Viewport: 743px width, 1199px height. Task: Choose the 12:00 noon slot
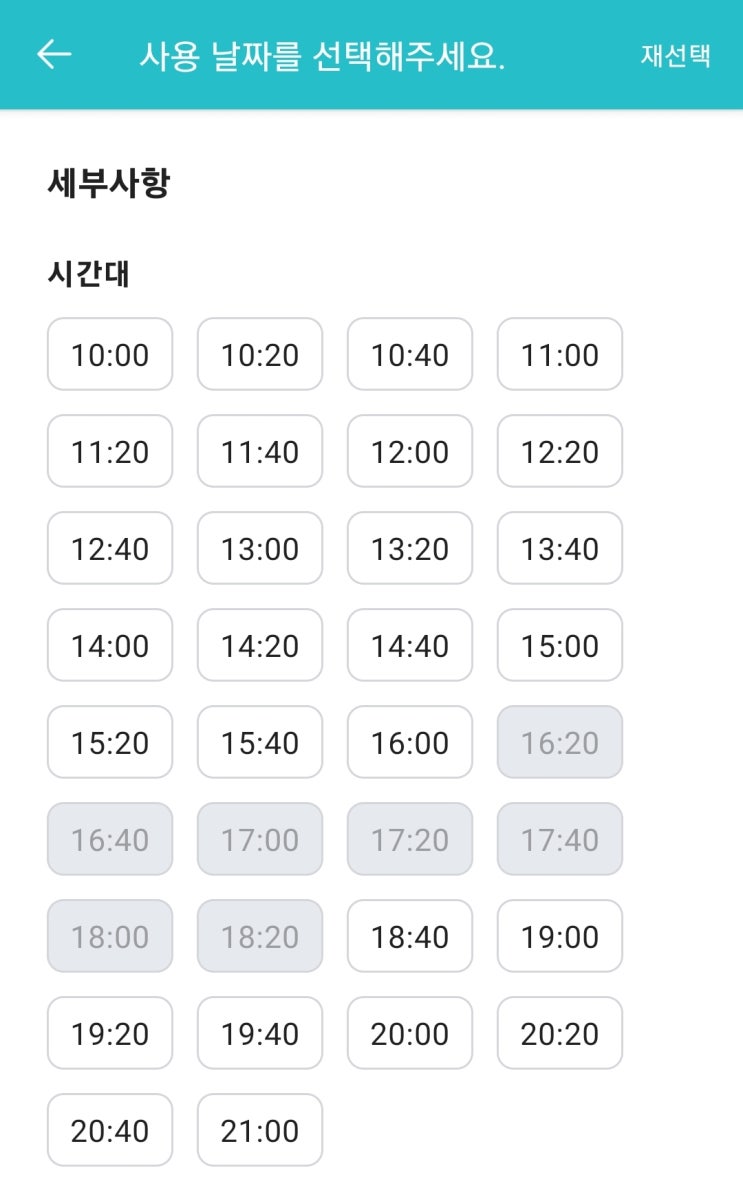(410, 452)
